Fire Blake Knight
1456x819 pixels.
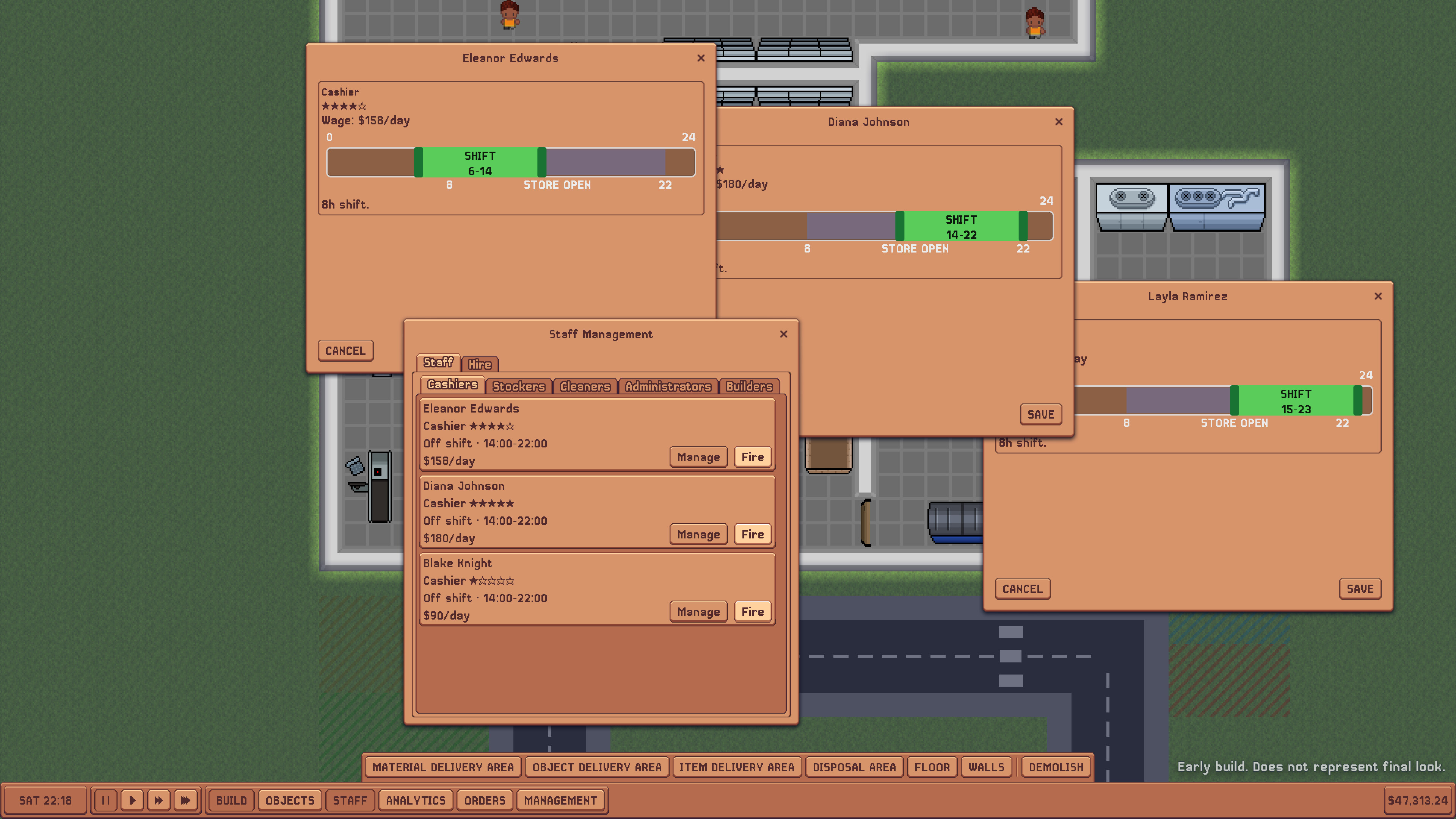(752, 612)
